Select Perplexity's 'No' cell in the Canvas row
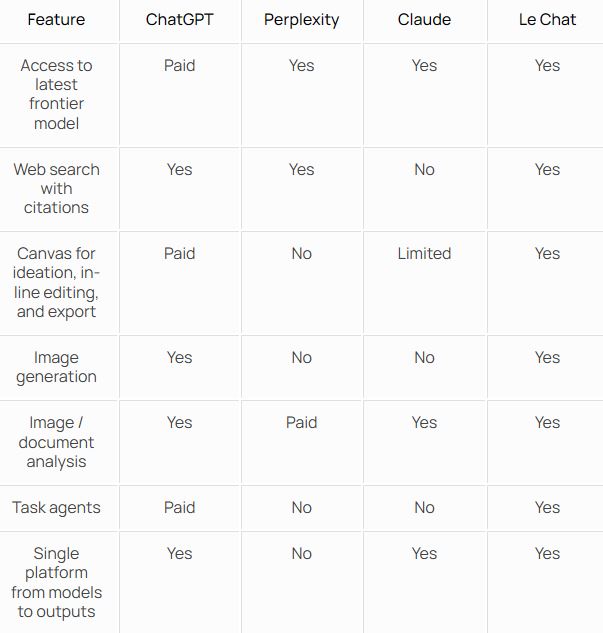 coord(301,253)
